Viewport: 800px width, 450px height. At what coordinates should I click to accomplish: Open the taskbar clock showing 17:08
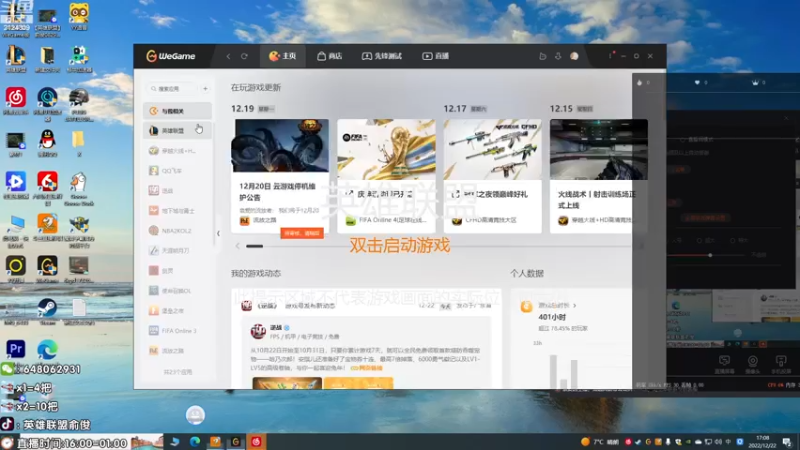762,442
